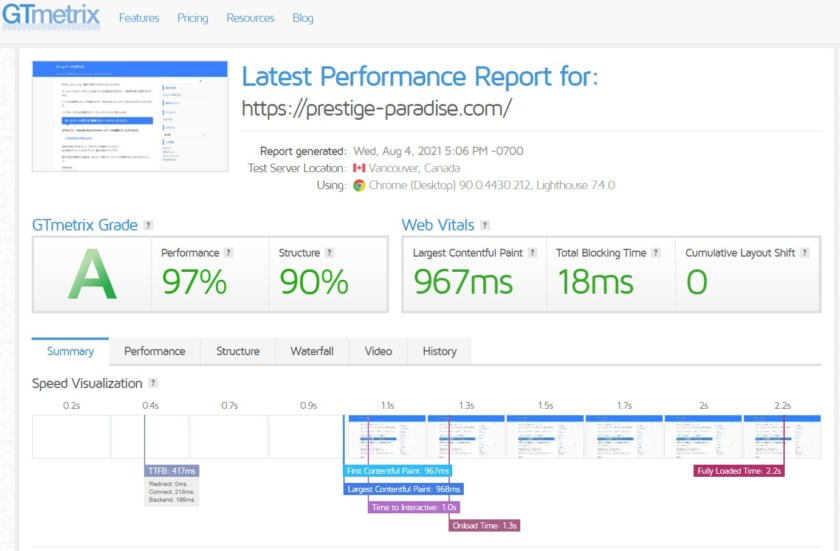Screen dimensions: 840x551
Task: Open help icon for Cumulative Layout Shift
Action: pos(805,253)
